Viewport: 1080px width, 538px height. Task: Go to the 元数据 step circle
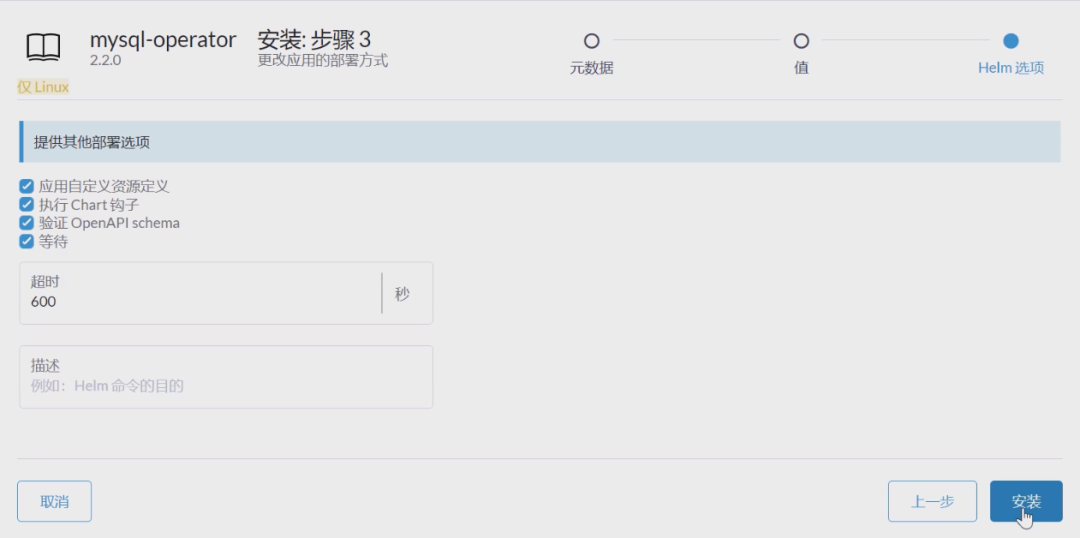point(592,41)
